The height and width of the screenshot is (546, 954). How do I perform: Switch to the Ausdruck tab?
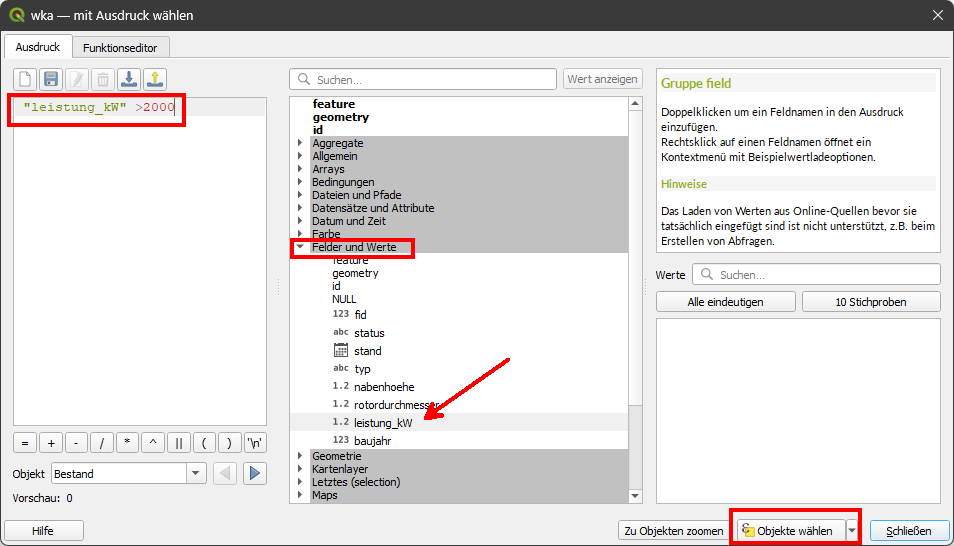pyautogui.click(x=38, y=47)
